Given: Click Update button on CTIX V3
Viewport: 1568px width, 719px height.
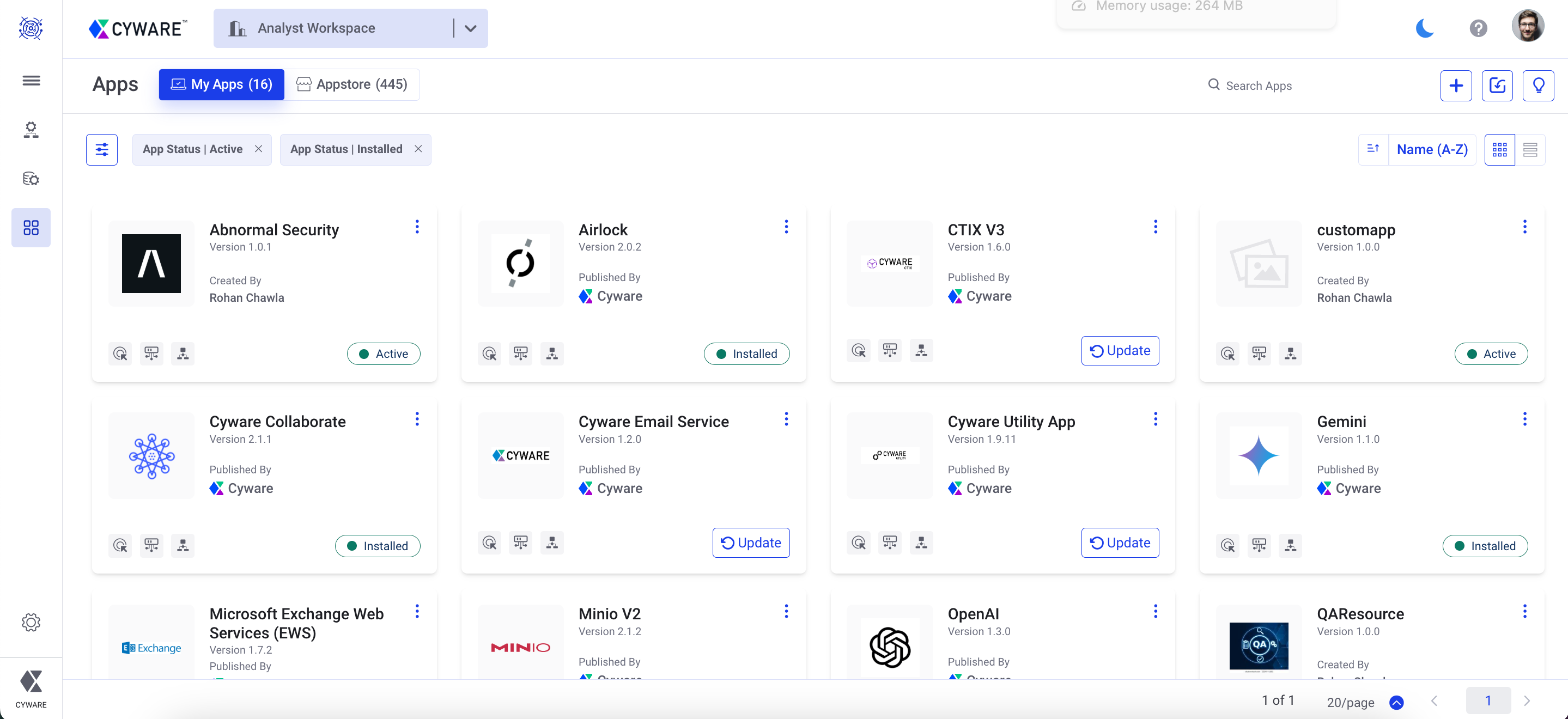Looking at the screenshot, I should click(x=1120, y=350).
